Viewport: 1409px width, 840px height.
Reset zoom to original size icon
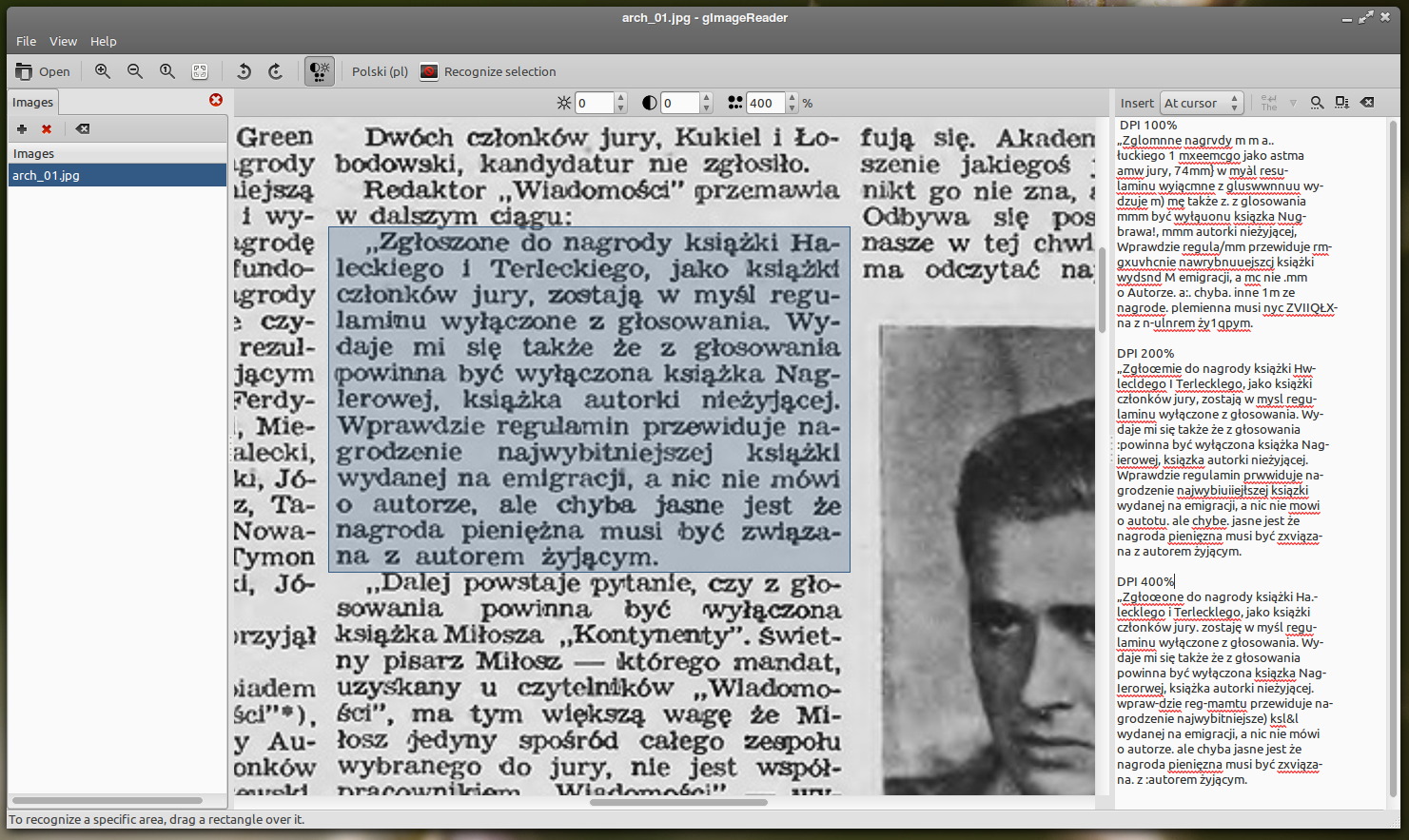pyautogui.click(x=167, y=71)
